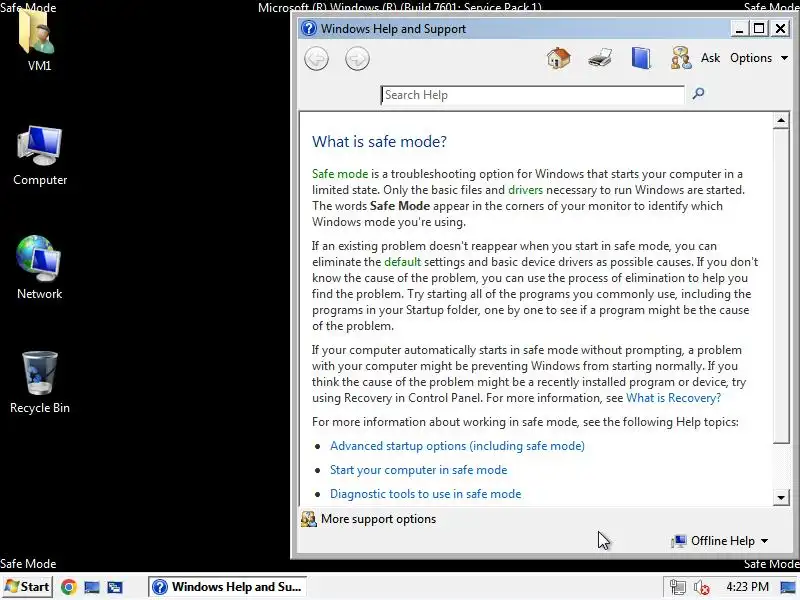Click the scrollbar down arrow in help pane
The image size is (800, 600).
(x=781, y=497)
